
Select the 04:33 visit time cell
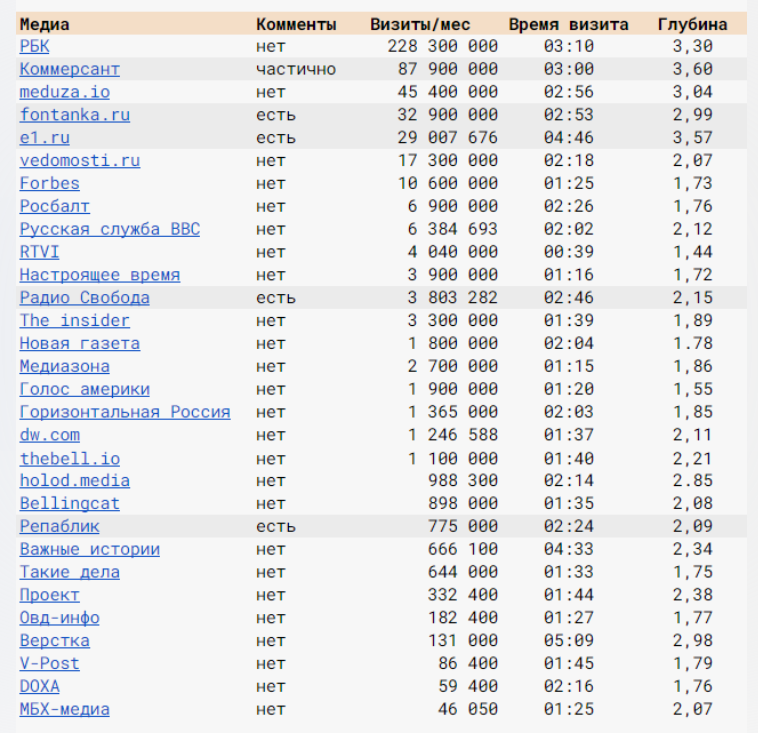568,549
